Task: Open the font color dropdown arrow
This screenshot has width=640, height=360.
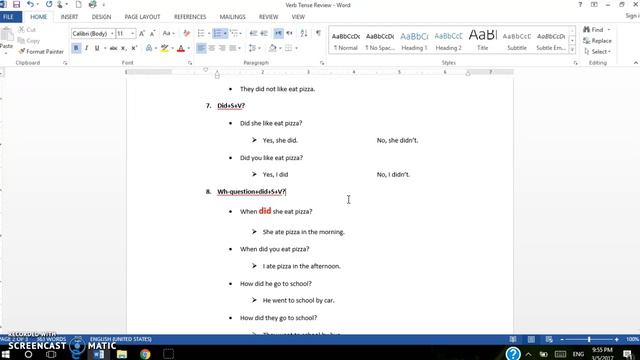Action: pyautogui.click(x=189, y=48)
